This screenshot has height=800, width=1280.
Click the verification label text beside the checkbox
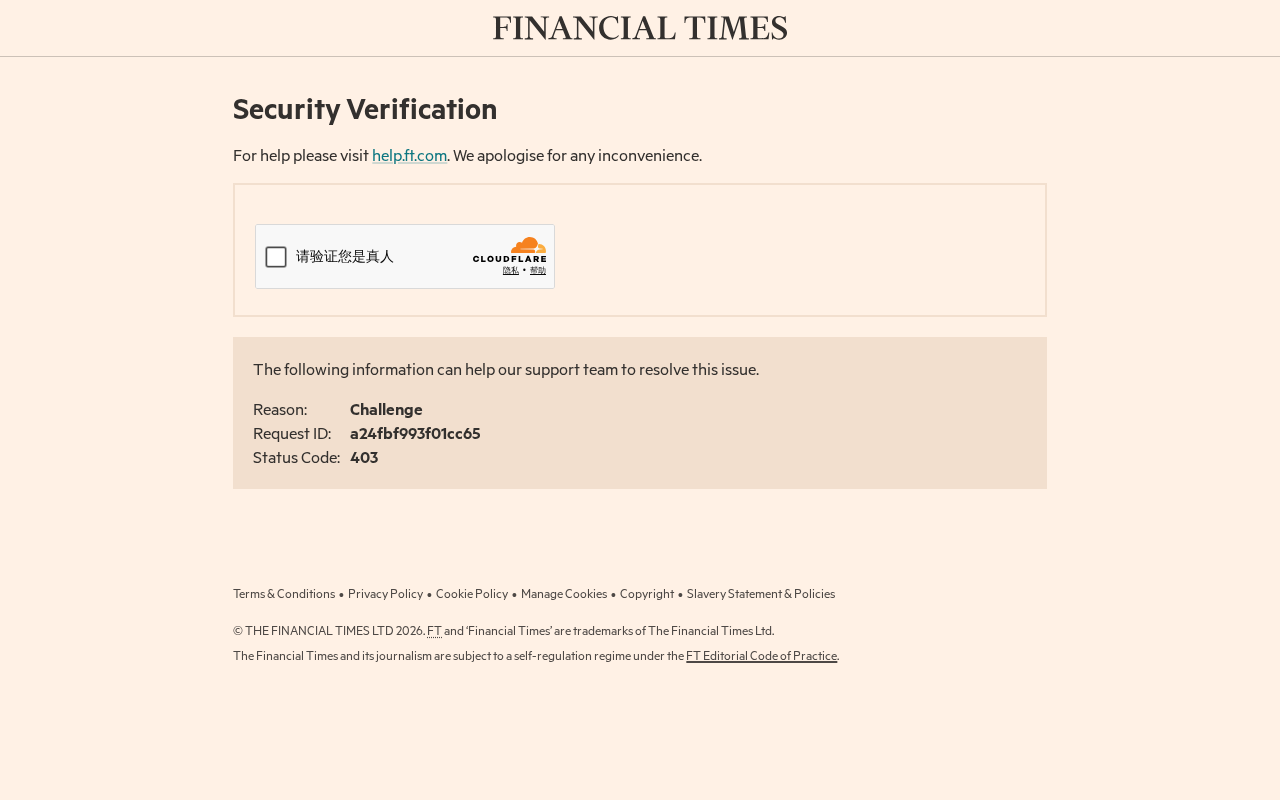[345, 257]
